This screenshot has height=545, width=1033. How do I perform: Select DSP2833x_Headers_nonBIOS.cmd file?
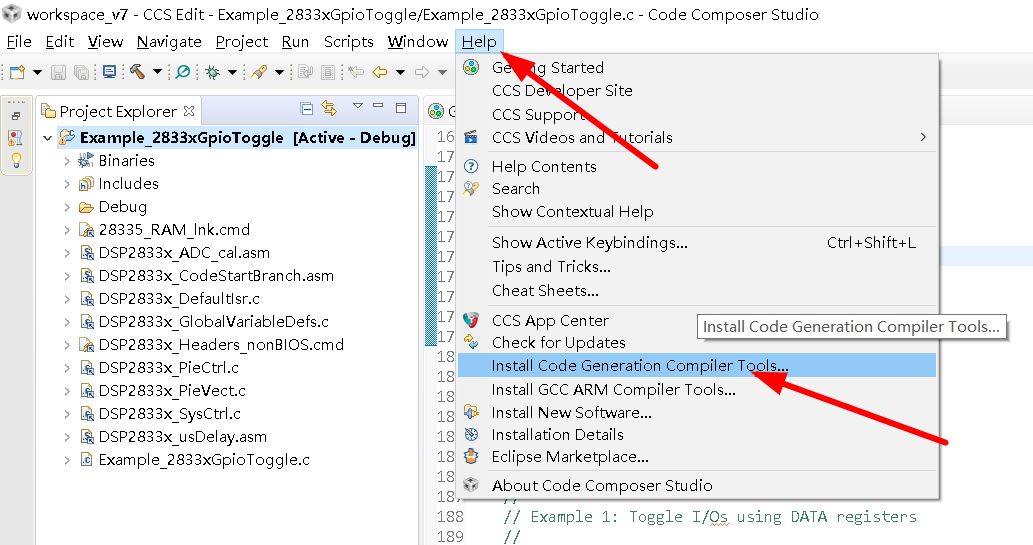coord(221,345)
